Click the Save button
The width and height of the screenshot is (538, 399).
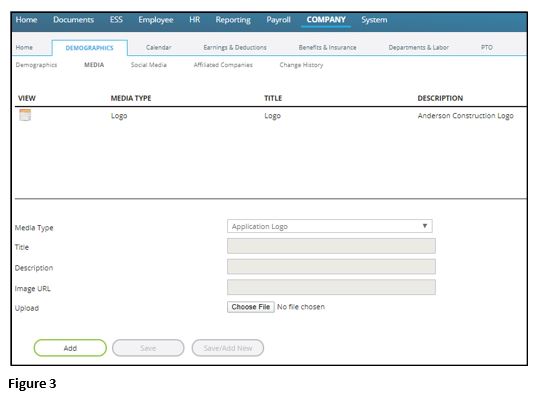coord(148,348)
